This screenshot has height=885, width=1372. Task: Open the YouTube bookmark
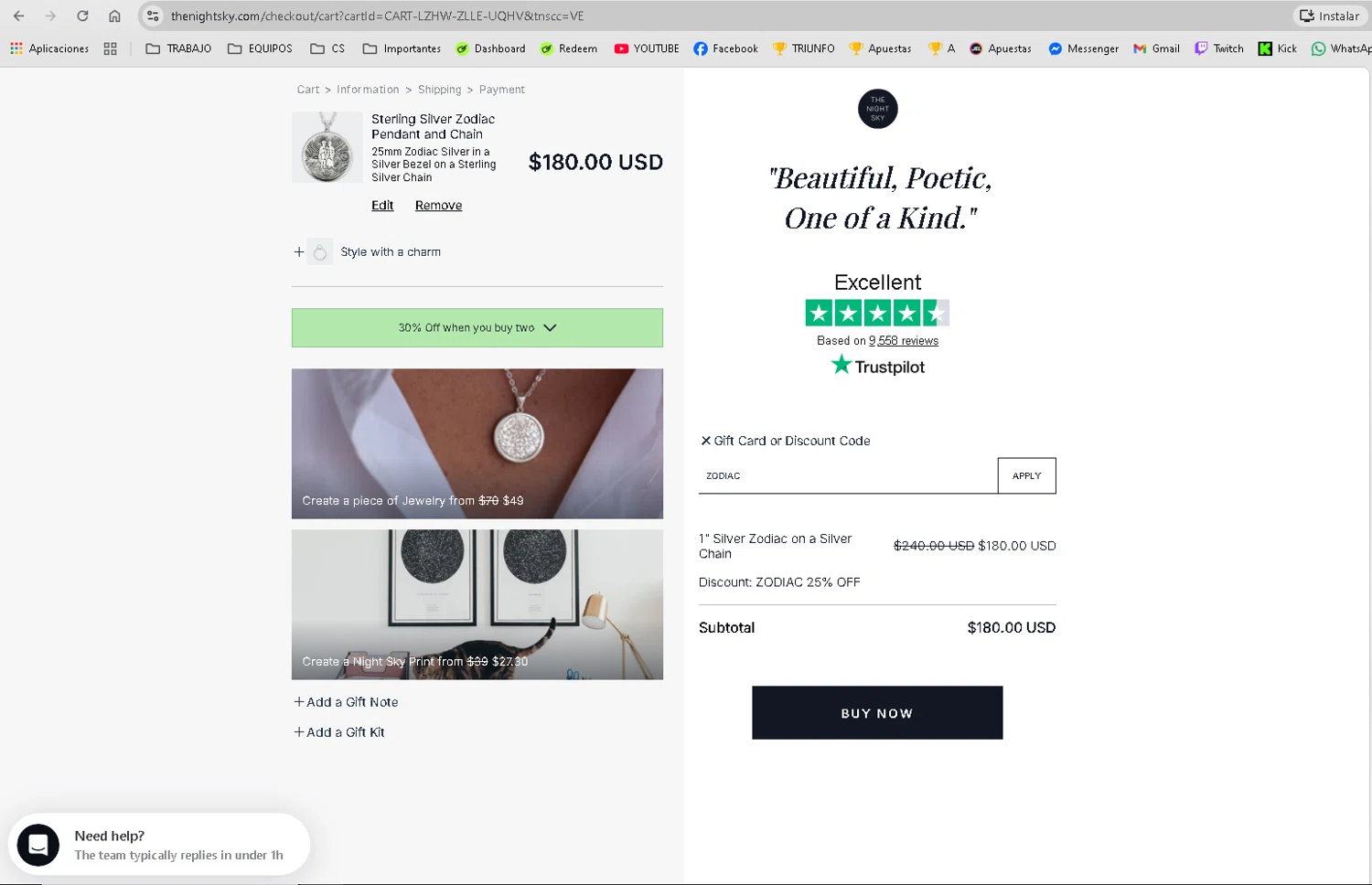646,48
